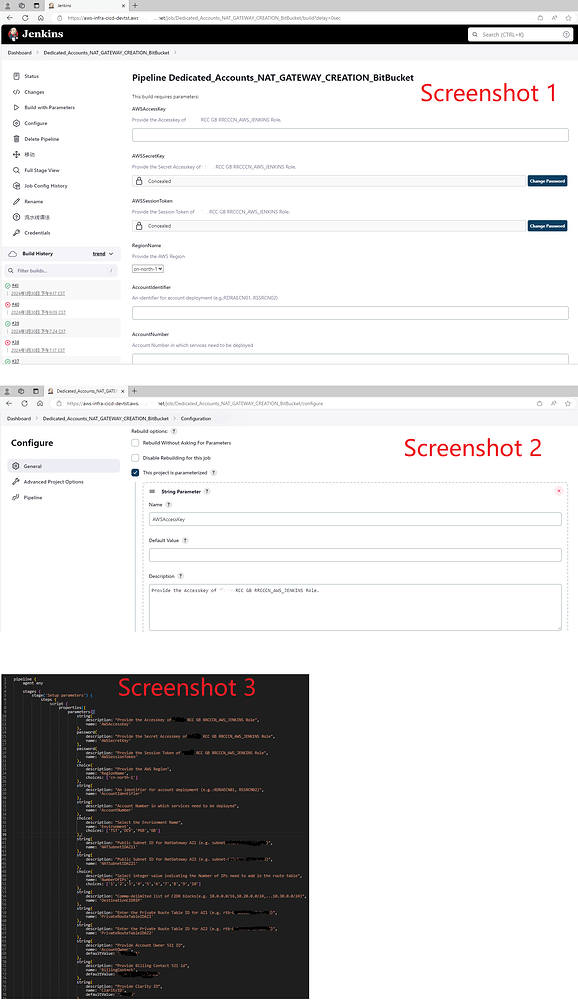The image size is (578, 1000).
Task: Expand the Build History trend chevron
Action: click(x=111, y=254)
